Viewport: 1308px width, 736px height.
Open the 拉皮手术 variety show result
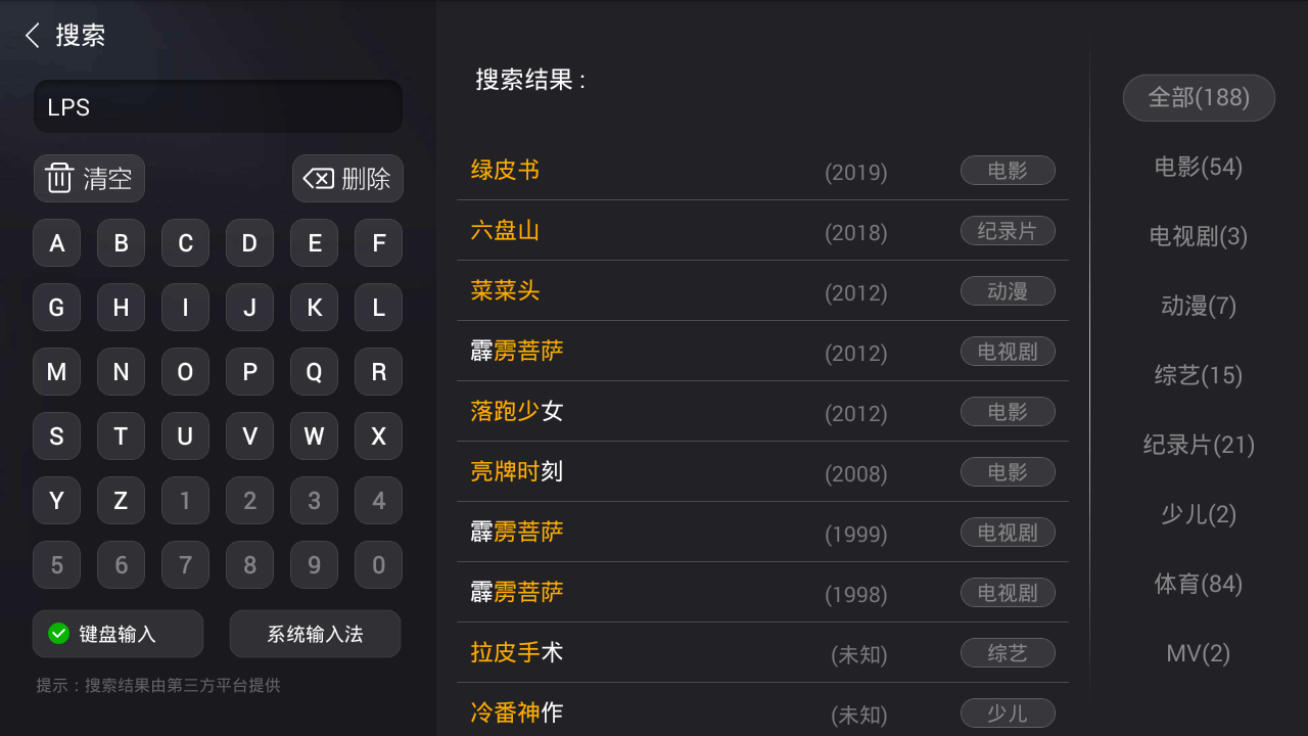coord(517,653)
